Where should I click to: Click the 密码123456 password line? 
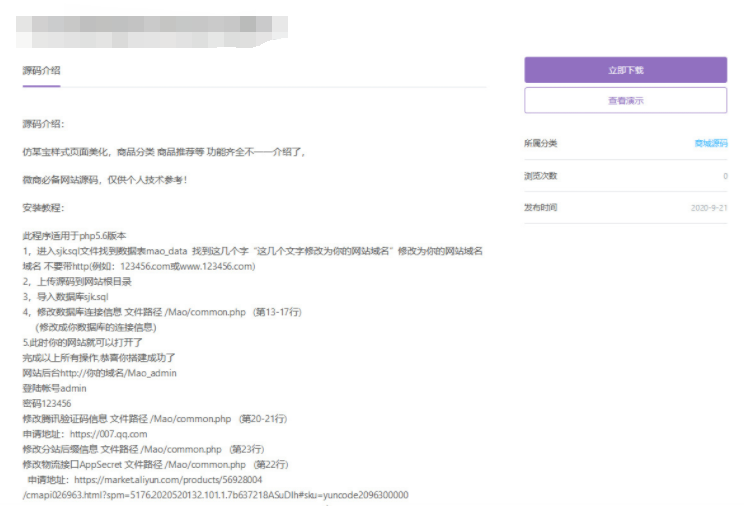tap(47, 403)
